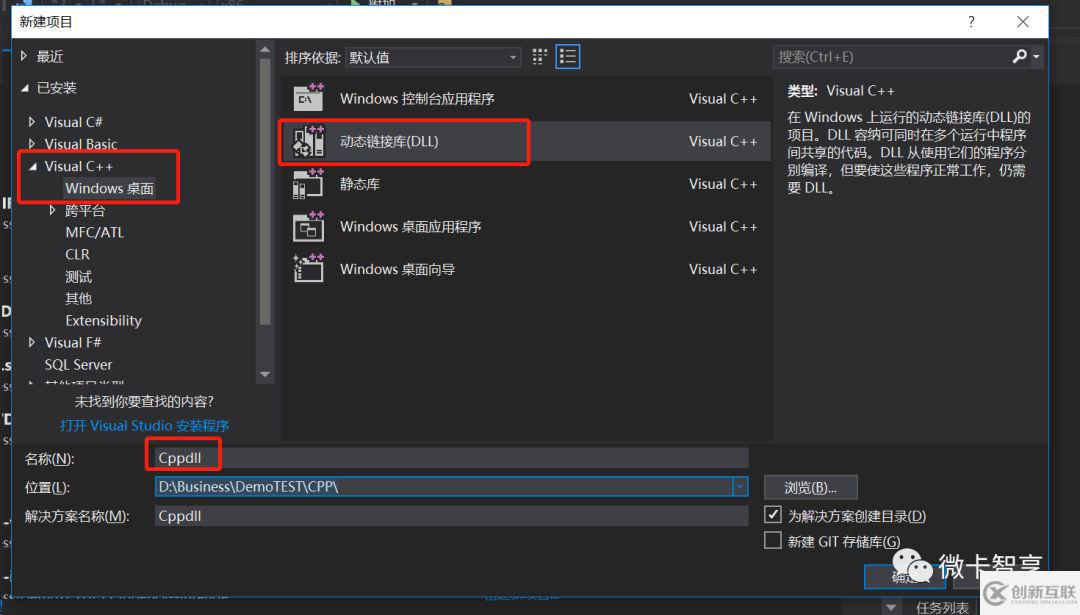Open the 排序依据 sort dropdown
1080x615 pixels.
(433, 57)
